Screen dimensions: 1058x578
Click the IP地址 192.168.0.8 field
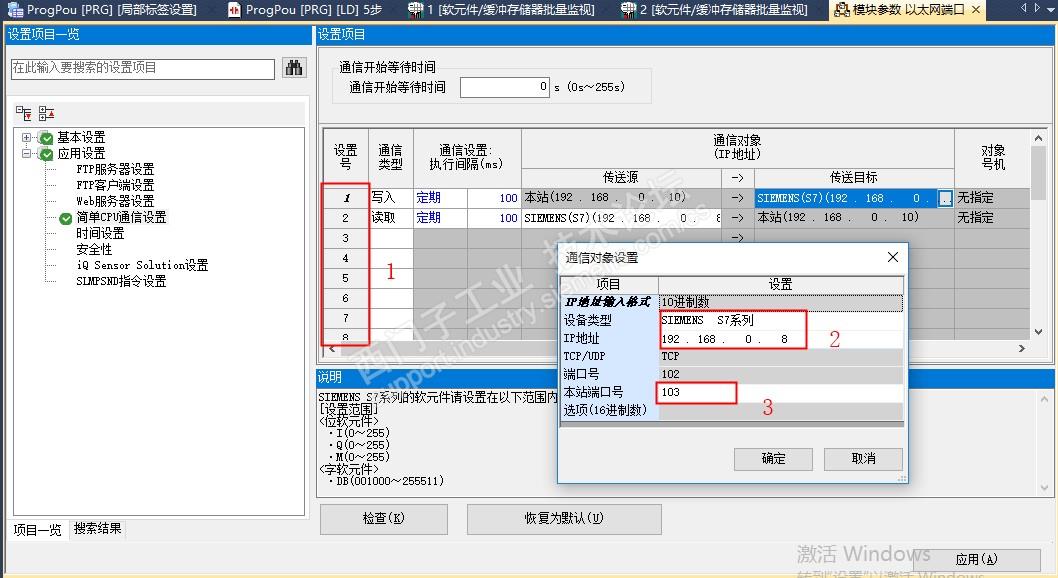pos(781,339)
